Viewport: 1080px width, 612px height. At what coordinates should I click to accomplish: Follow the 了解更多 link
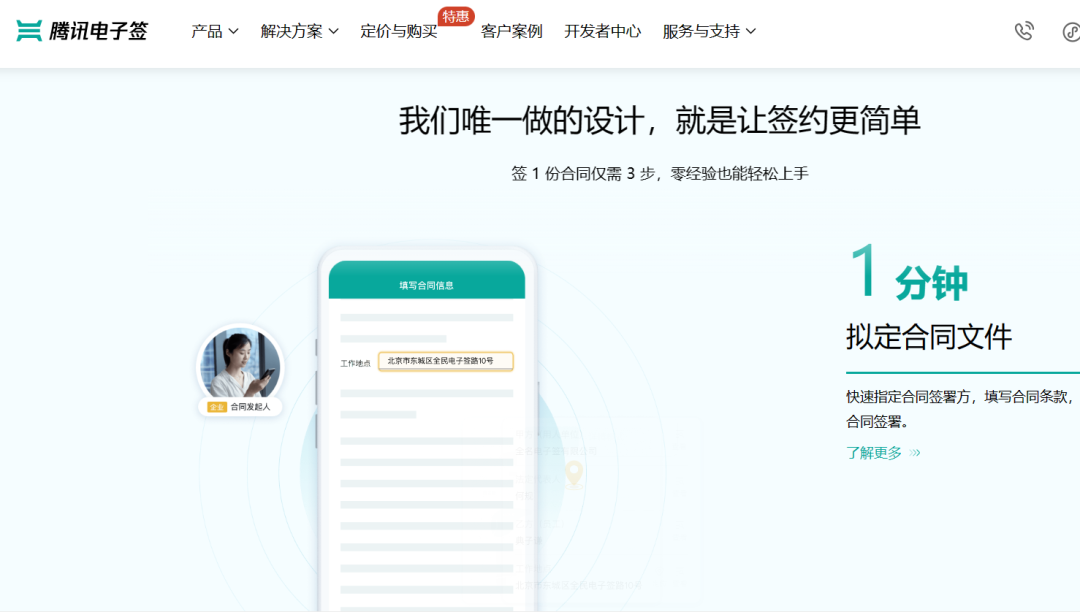tap(883, 452)
